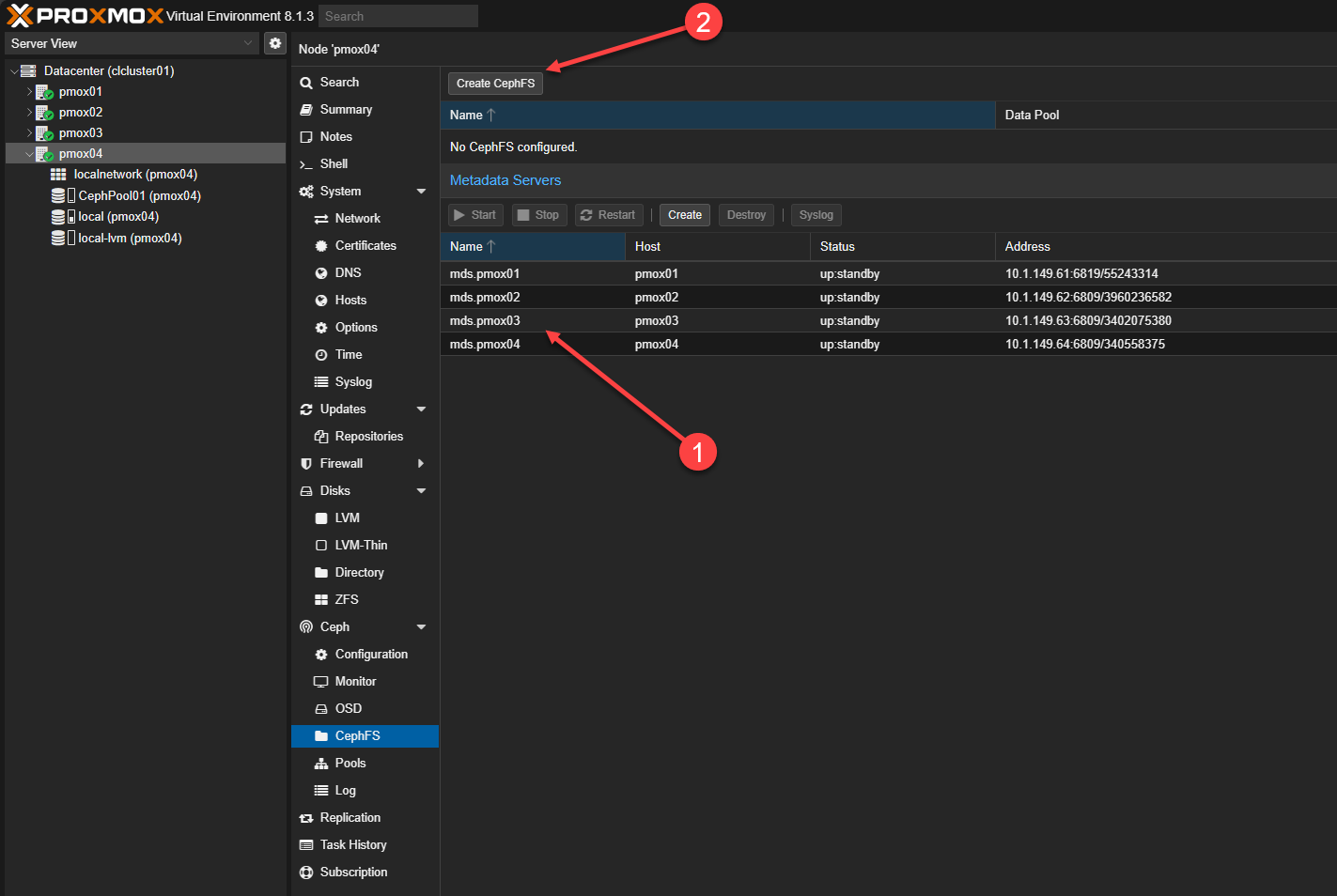Click the OSD drive icon

click(321, 709)
